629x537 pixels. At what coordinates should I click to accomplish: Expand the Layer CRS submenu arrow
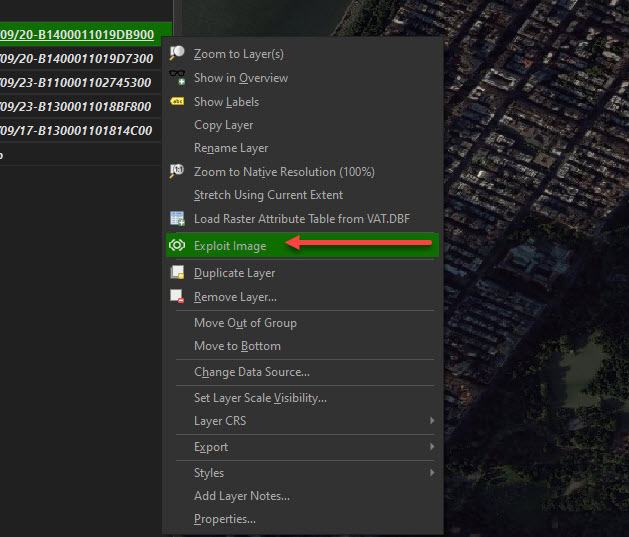tap(432, 421)
